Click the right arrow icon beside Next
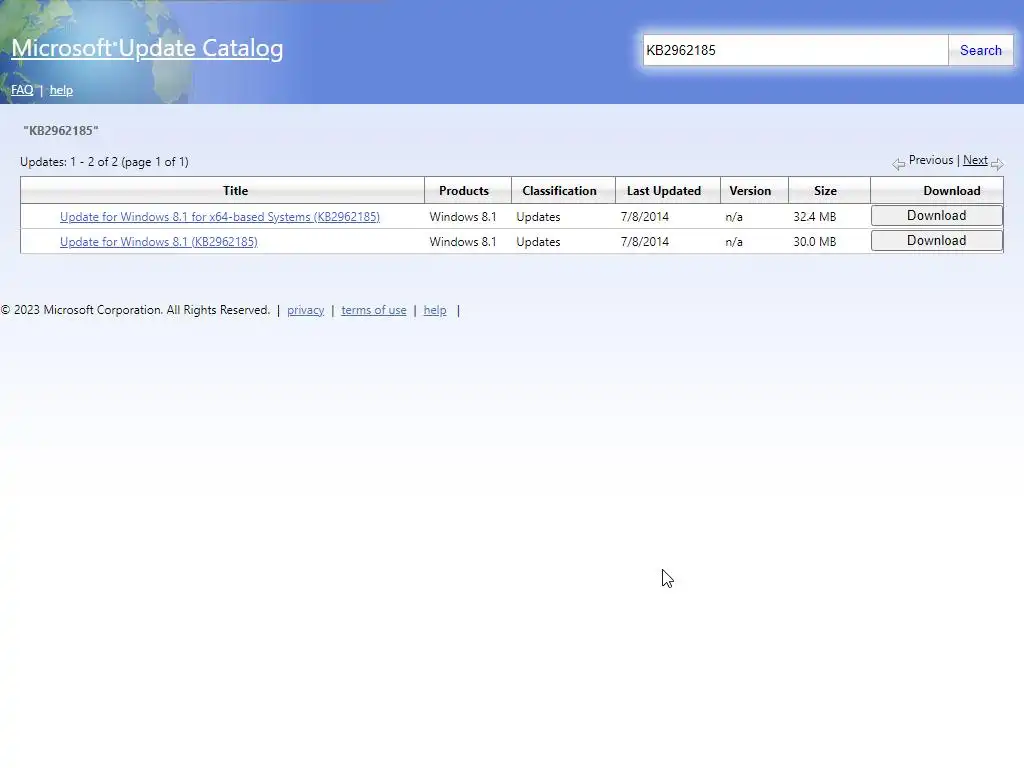 pos(997,164)
